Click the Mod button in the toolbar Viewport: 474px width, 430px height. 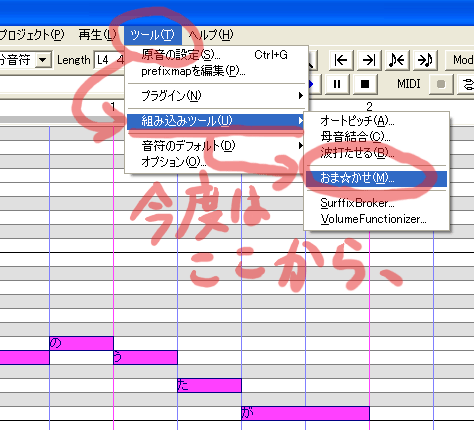pos(461,60)
